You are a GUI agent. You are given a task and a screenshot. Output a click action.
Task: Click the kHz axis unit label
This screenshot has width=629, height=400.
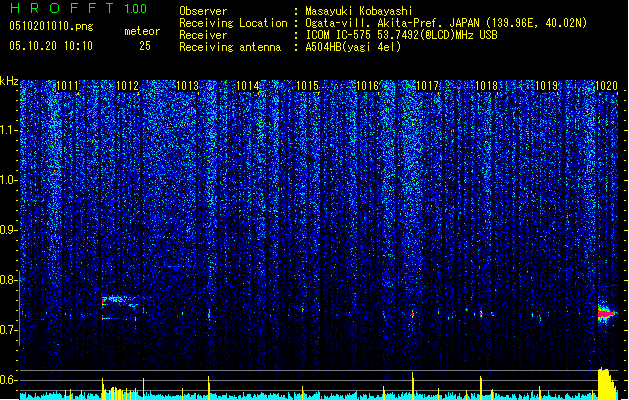pos(9,81)
